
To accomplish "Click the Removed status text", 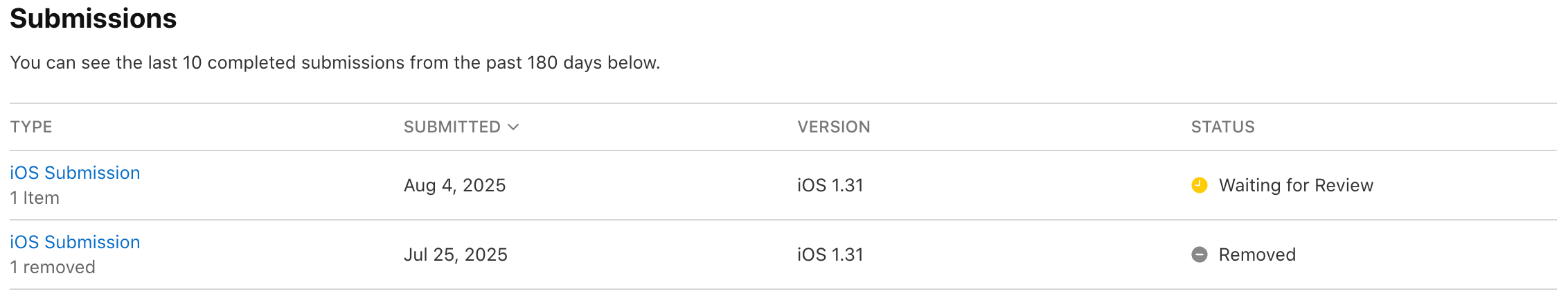I will click(1258, 254).
